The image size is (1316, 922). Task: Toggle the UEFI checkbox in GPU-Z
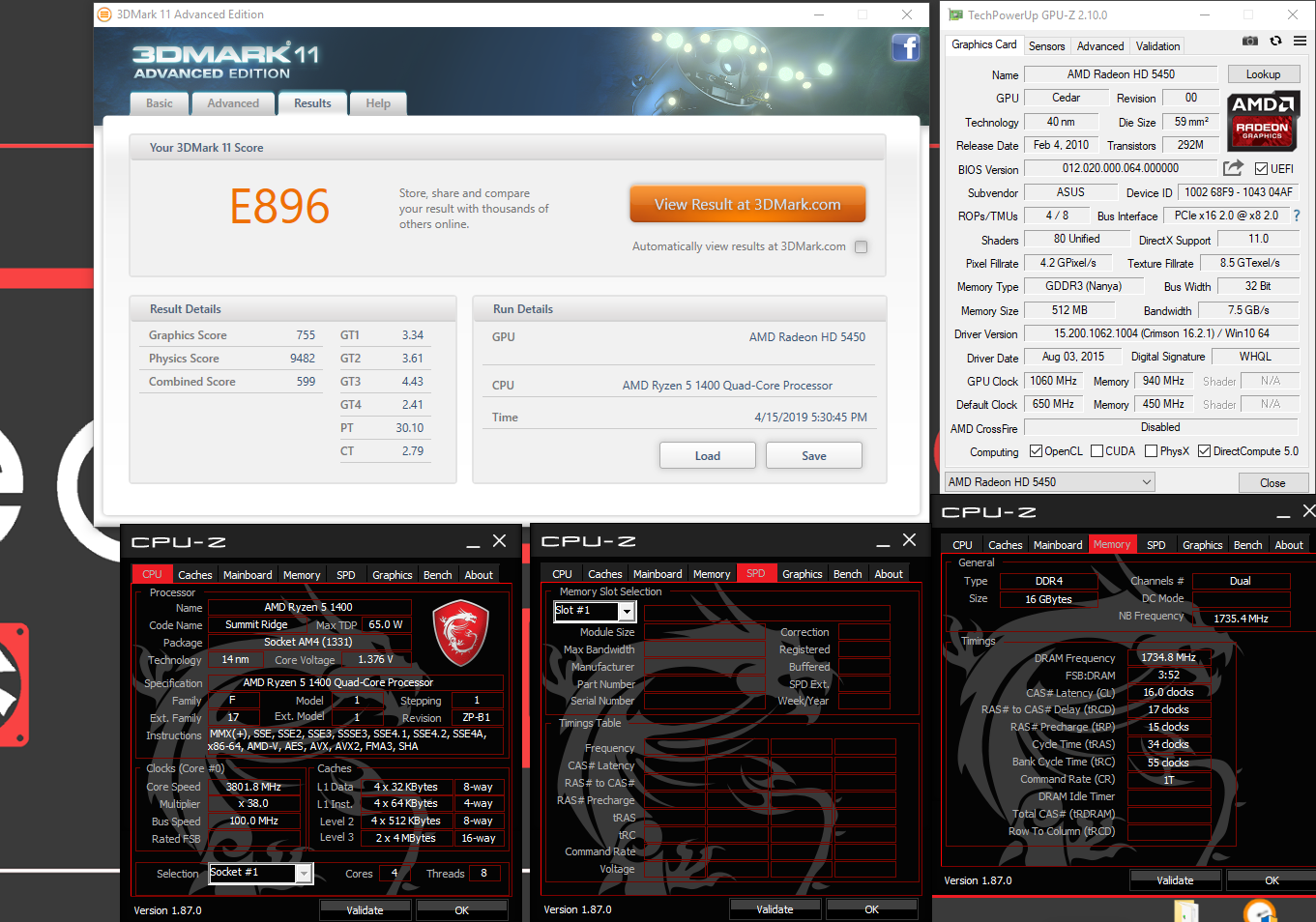point(1261,169)
